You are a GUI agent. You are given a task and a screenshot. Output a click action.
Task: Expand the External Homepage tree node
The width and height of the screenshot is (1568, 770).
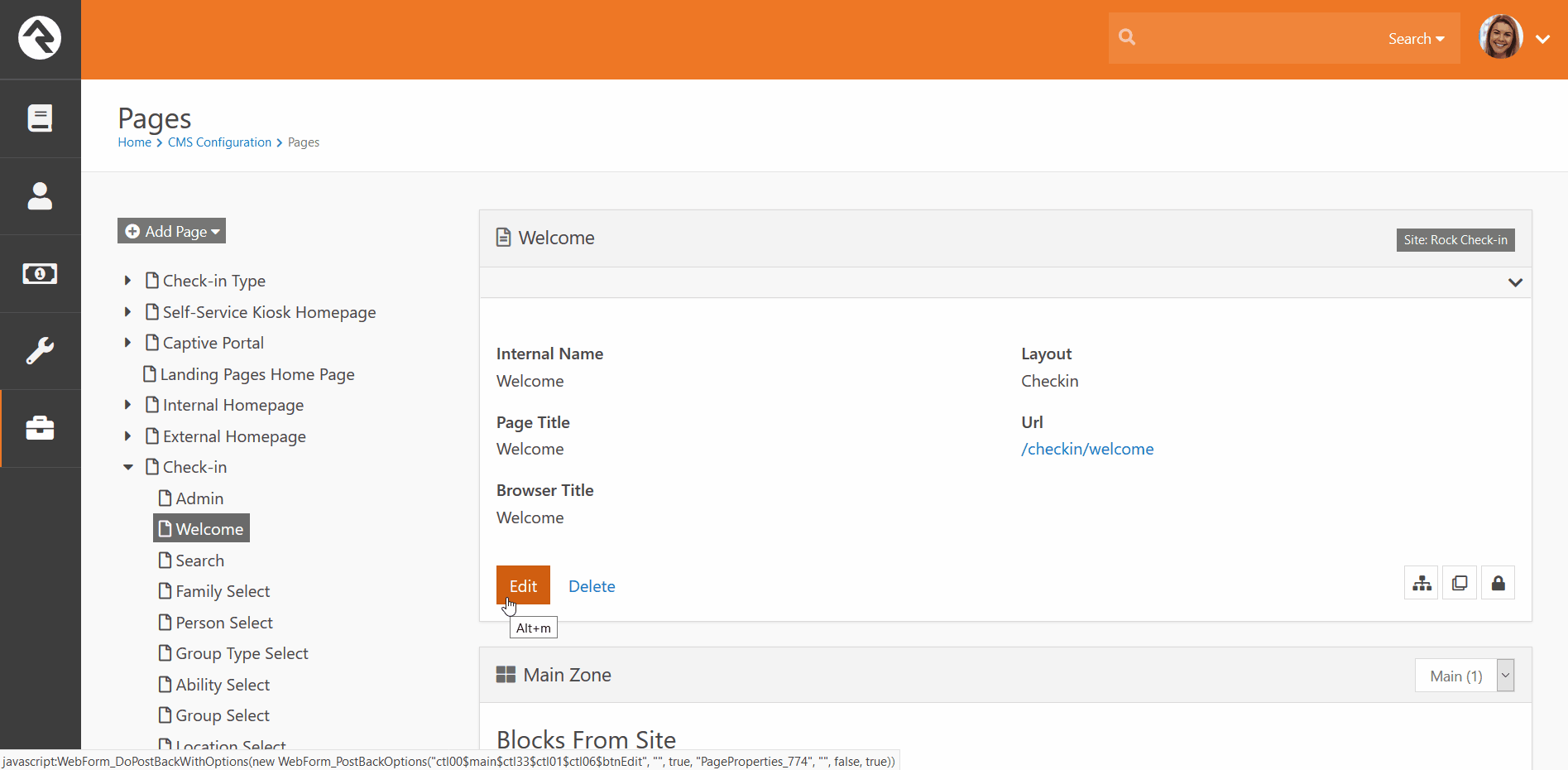click(x=127, y=436)
